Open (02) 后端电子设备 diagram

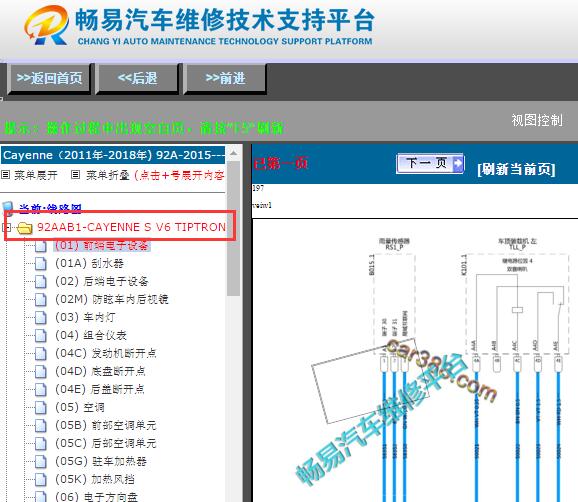pos(102,281)
